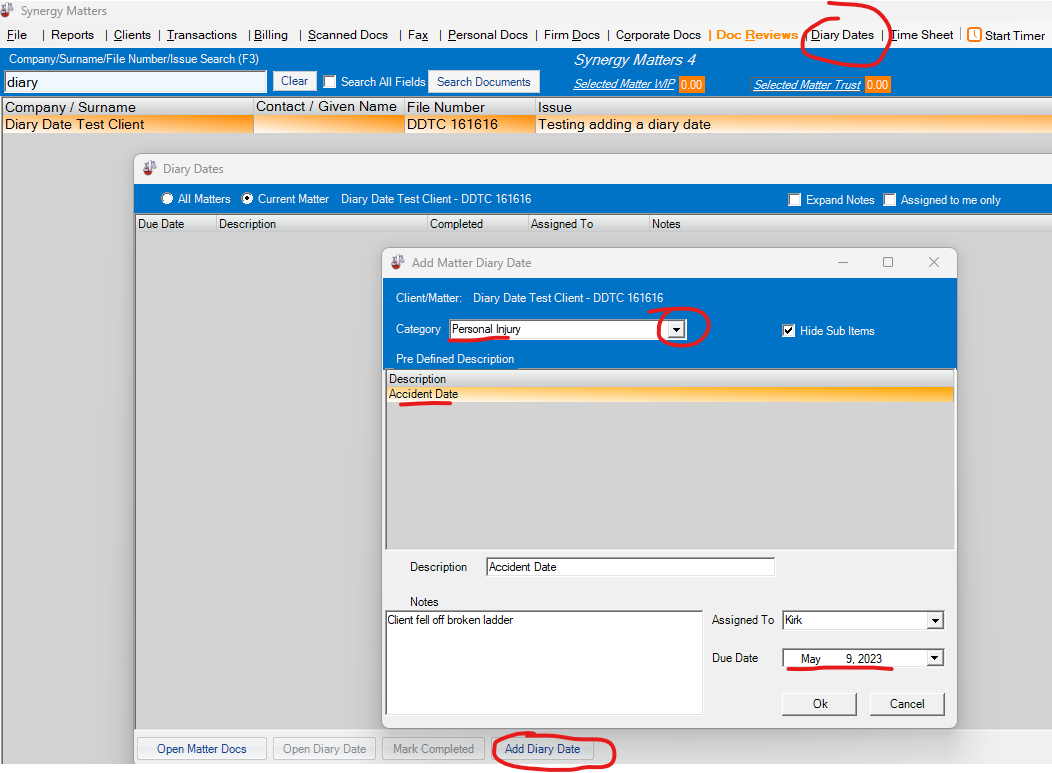Screen dimensions: 1052x773
Task: Click the Mark Completed button
Action: tap(433, 749)
